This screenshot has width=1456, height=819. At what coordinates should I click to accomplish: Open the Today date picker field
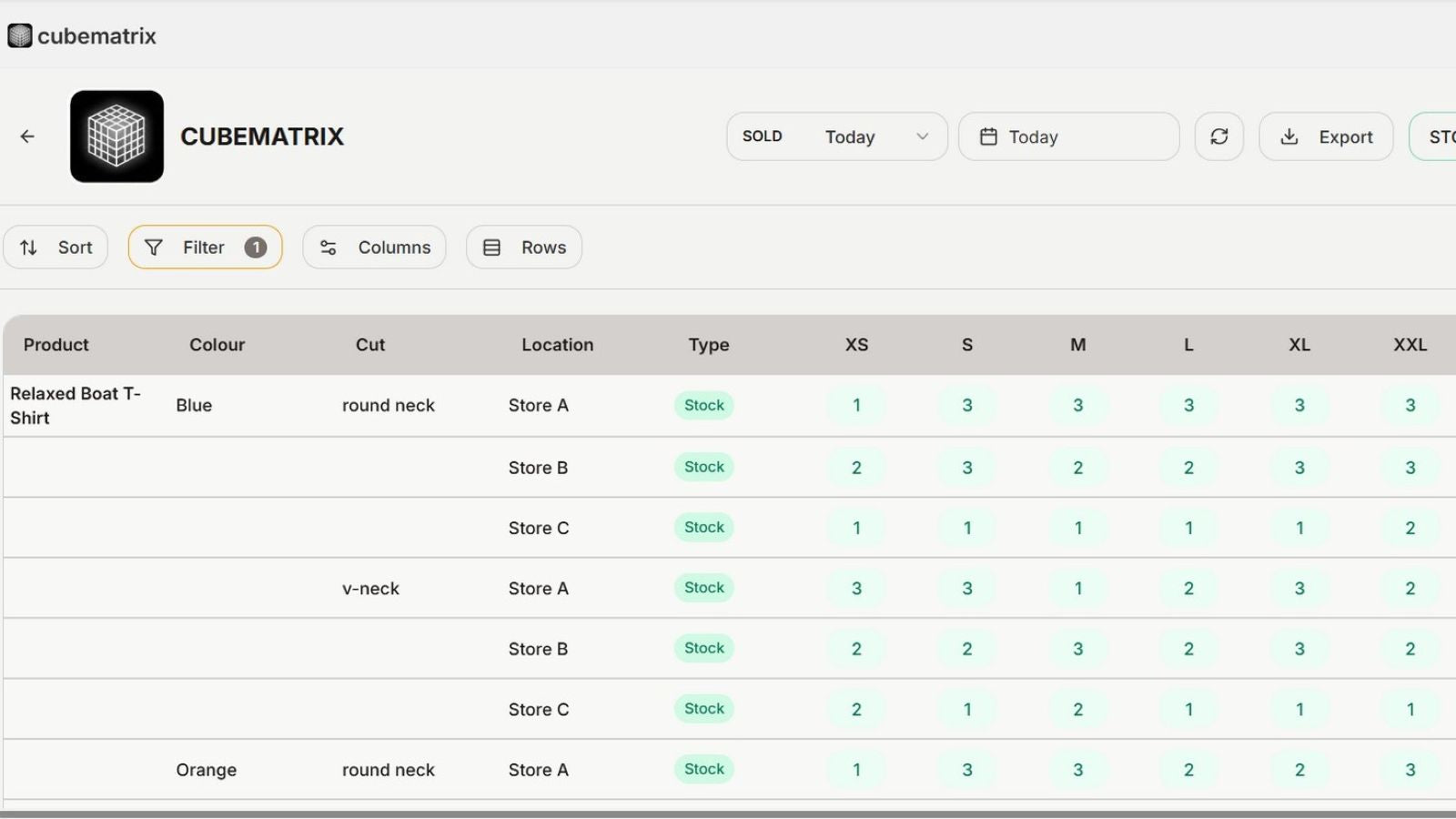point(1069,136)
